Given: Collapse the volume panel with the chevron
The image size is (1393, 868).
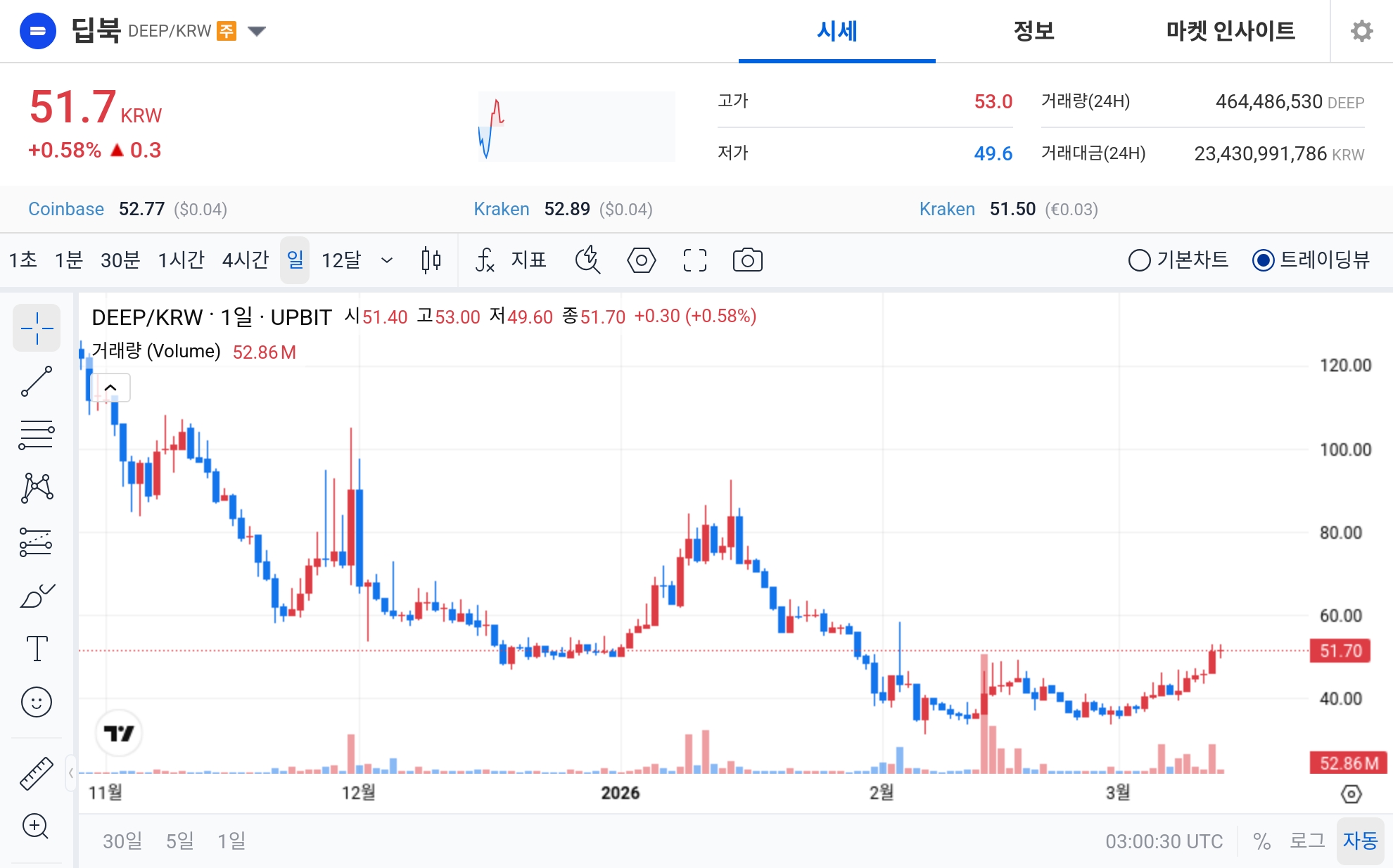Looking at the screenshot, I should tap(110, 387).
